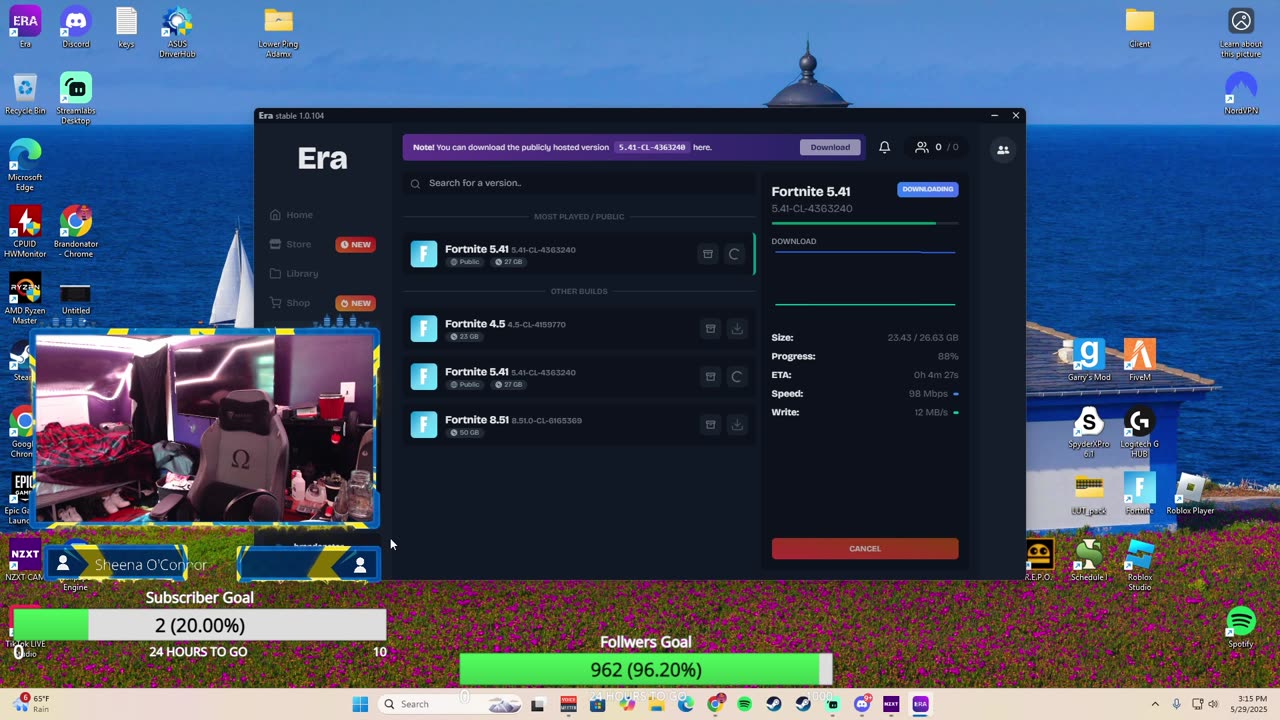The image size is (1280, 720).
Task: Click the taskbar Search box
Action: click(450, 704)
